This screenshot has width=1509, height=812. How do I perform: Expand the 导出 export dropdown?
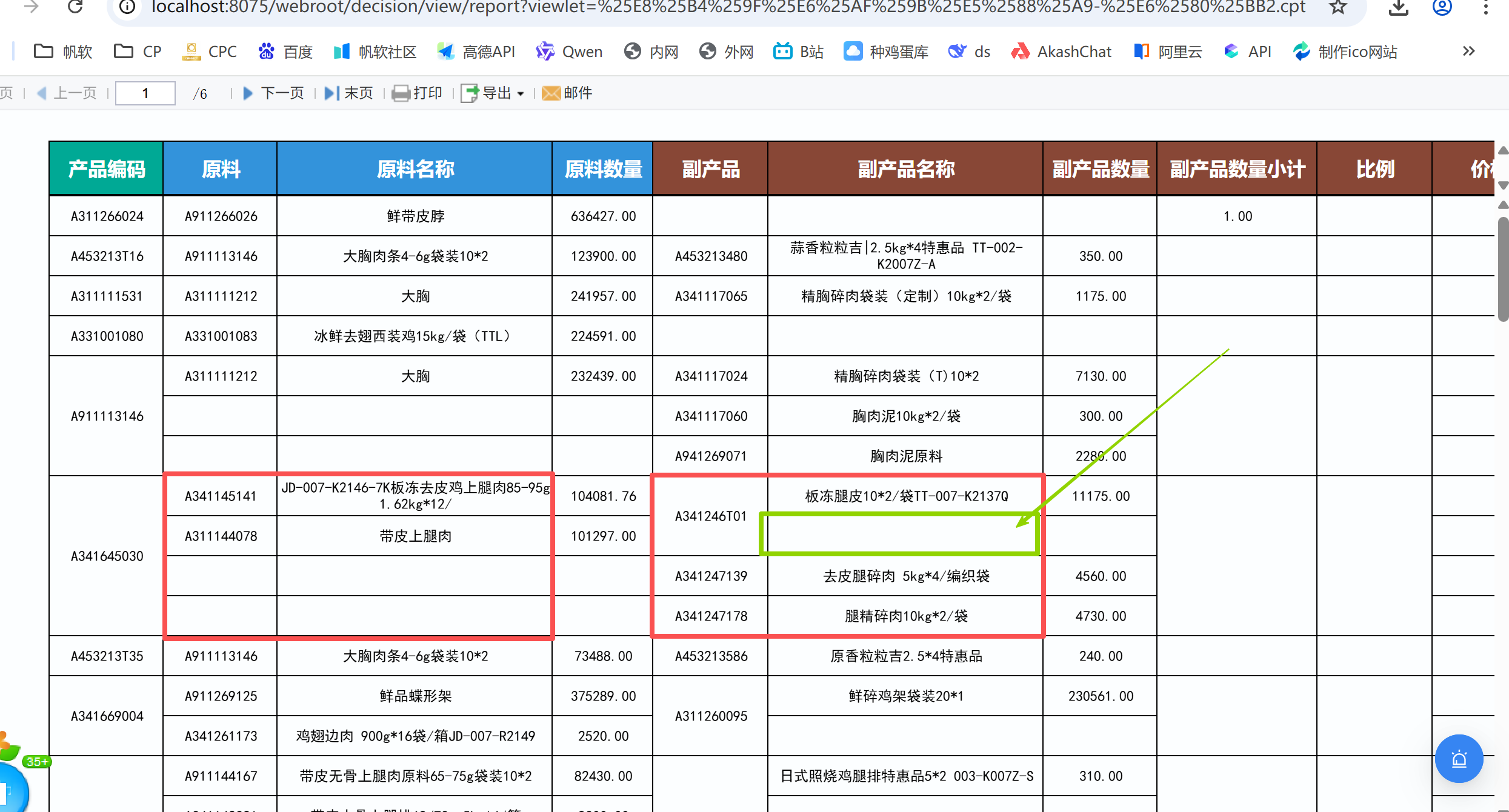520,94
